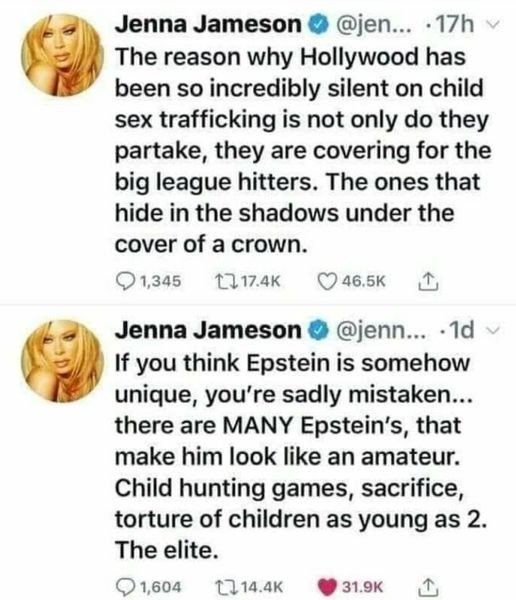Select the verified badge on the second tweet
The height and width of the screenshot is (600, 516).
click(x=318, y=331)
